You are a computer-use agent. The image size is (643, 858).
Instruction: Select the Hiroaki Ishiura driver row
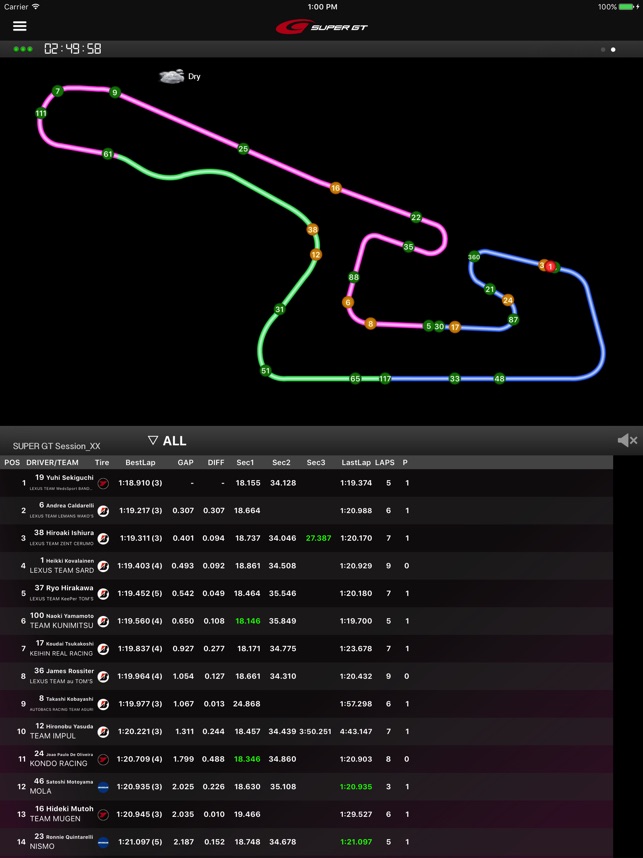(x=306, y=538)
